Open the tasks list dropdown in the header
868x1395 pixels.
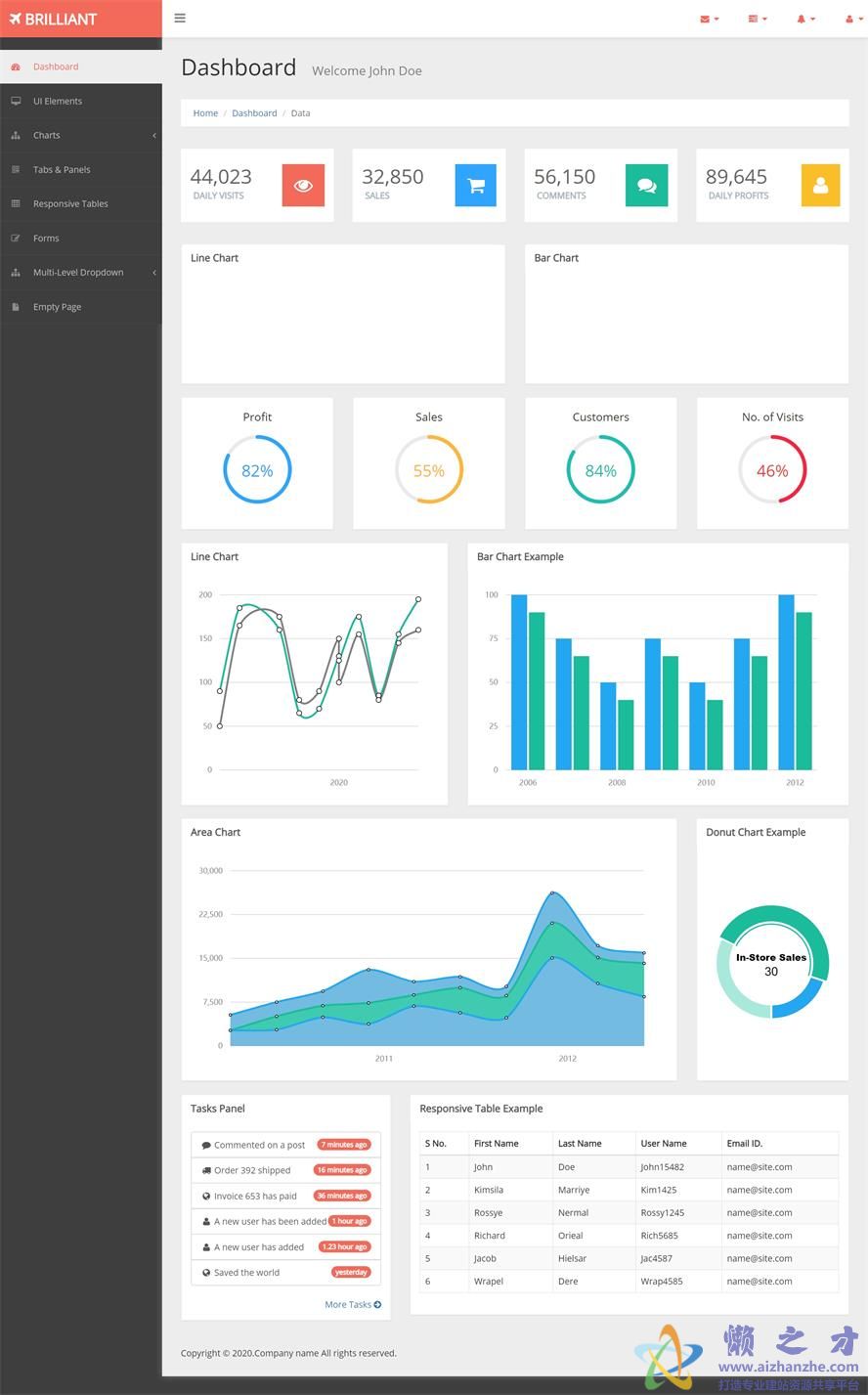pyautogui.click(x=757, y=19)
